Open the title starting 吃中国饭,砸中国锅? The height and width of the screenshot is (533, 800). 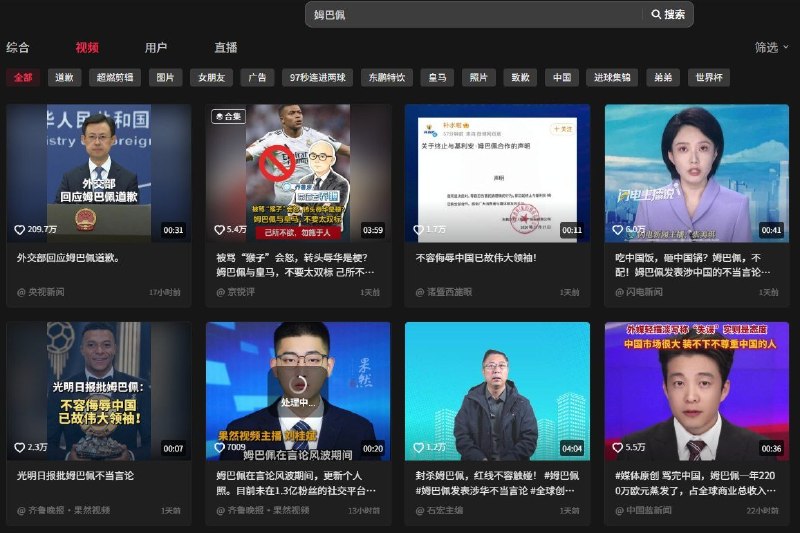(693, 265)
